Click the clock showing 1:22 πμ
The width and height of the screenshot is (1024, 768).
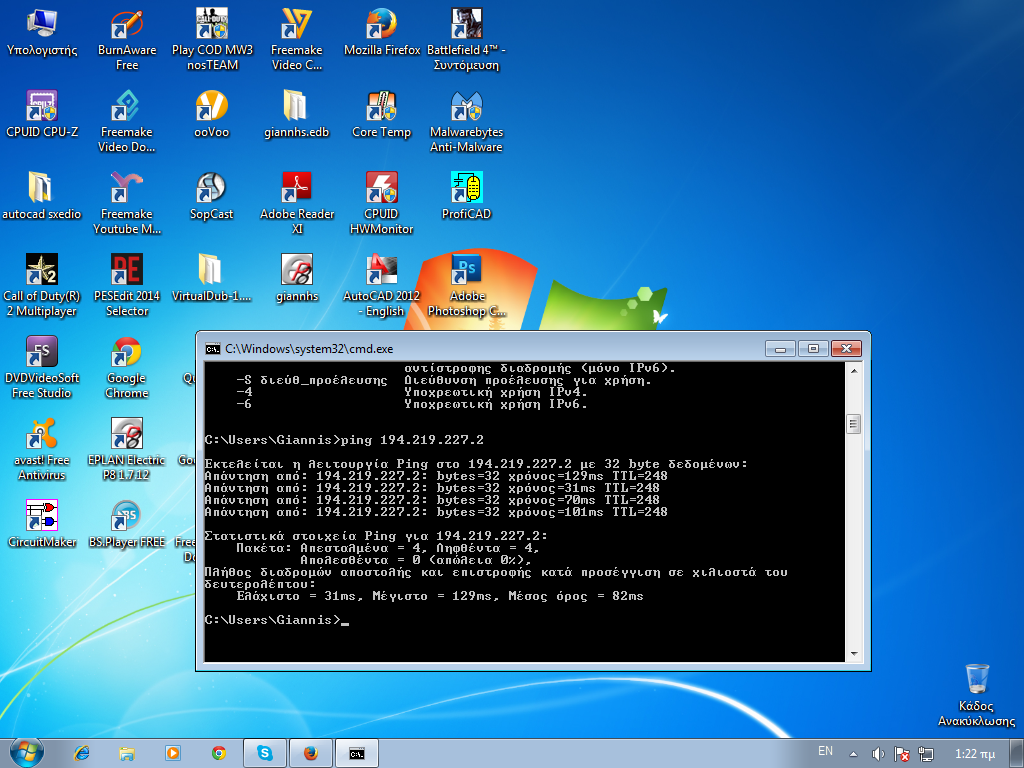tap(975, 752)
